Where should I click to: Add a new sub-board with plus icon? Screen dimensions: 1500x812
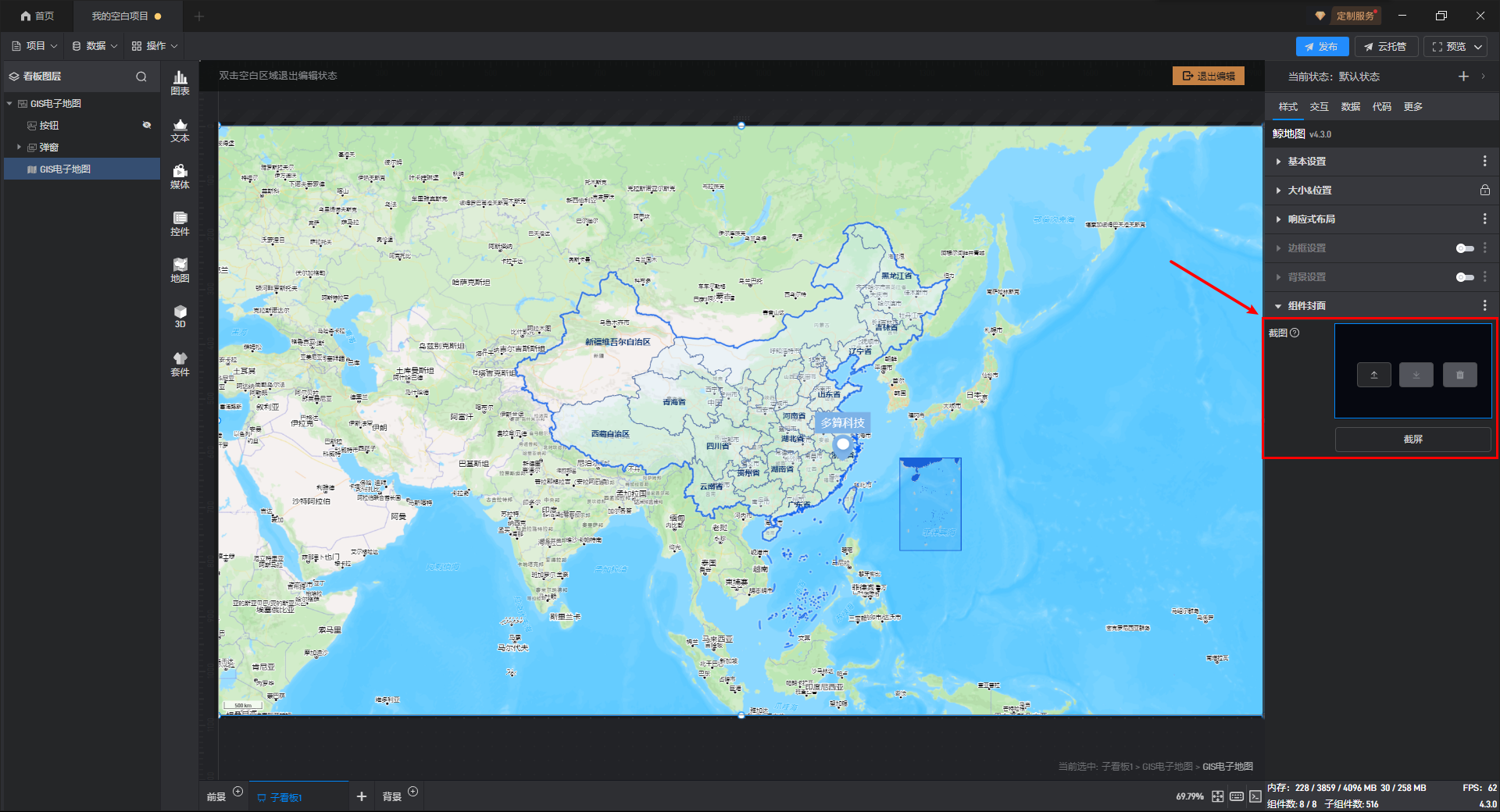[362, 796]
